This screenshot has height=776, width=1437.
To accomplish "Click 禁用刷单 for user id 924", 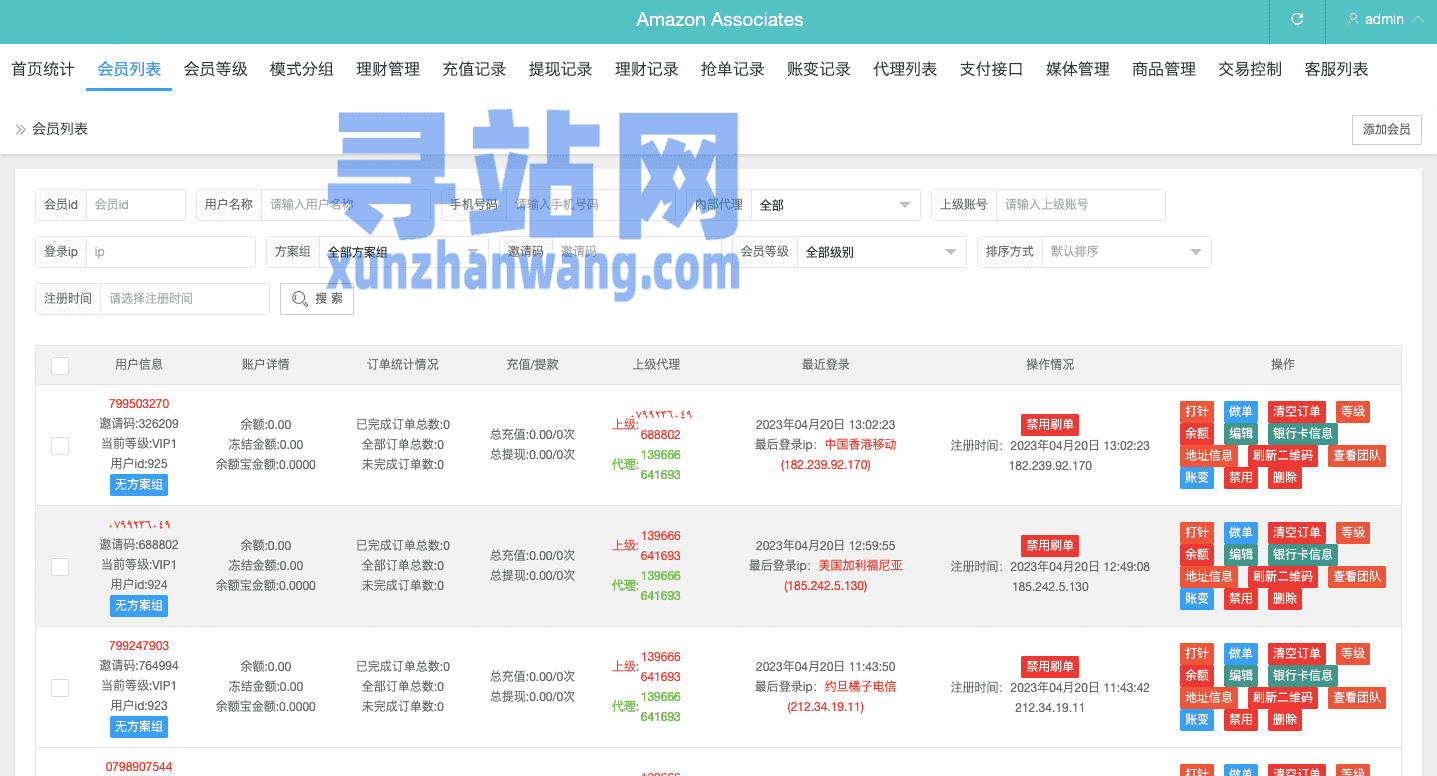I will point(1050,546).
